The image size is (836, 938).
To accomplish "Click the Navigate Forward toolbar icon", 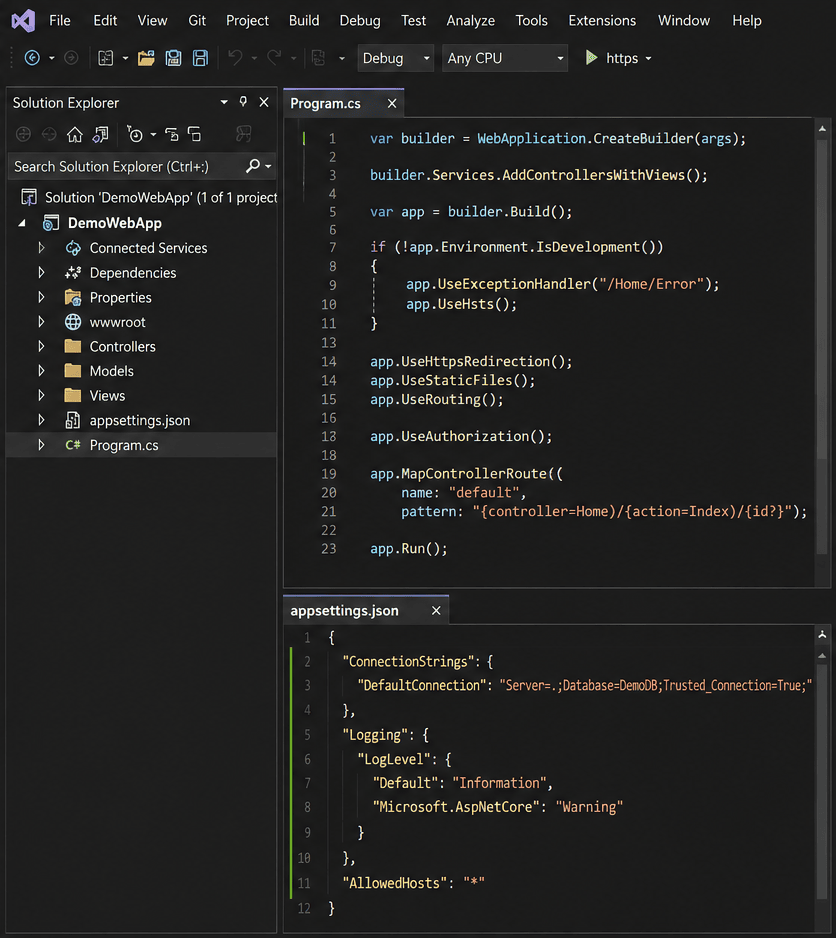I will tap(71, 58).
